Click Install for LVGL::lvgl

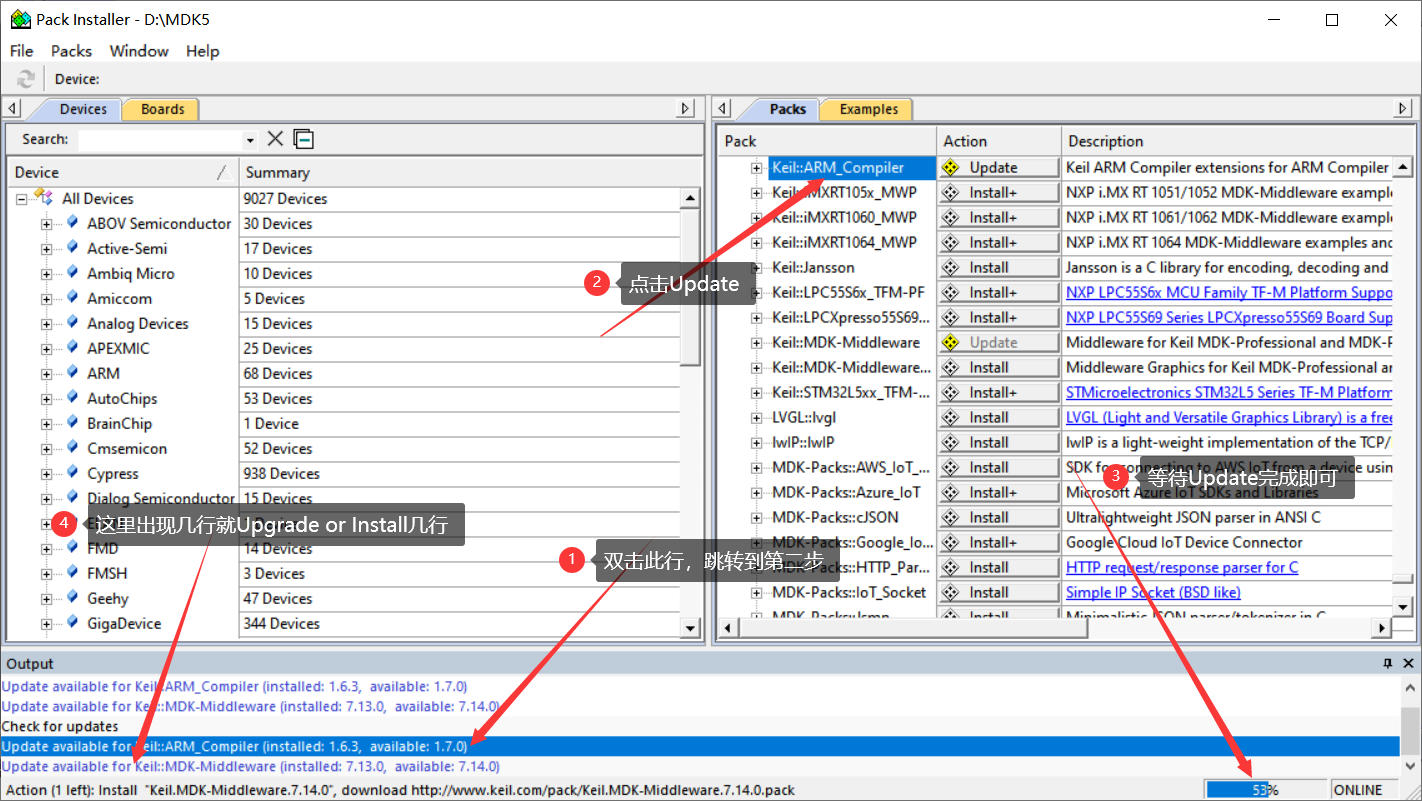tap(999, 417)
